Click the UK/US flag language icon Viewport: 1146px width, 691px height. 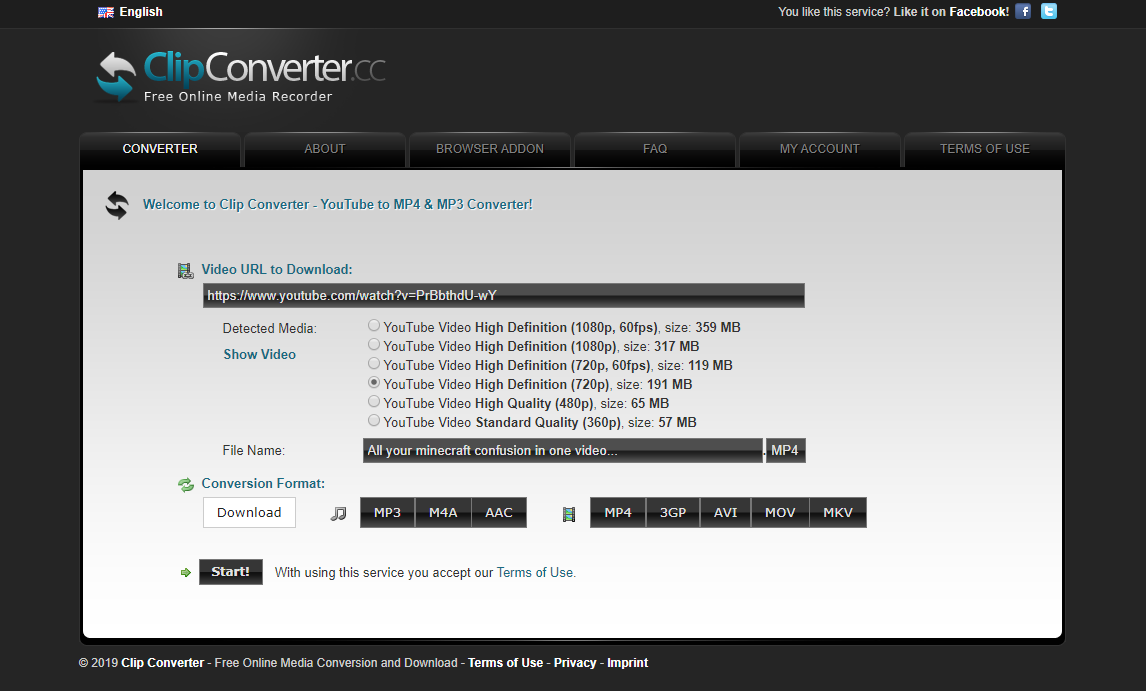pyautogui.click(x=106, y=12)
